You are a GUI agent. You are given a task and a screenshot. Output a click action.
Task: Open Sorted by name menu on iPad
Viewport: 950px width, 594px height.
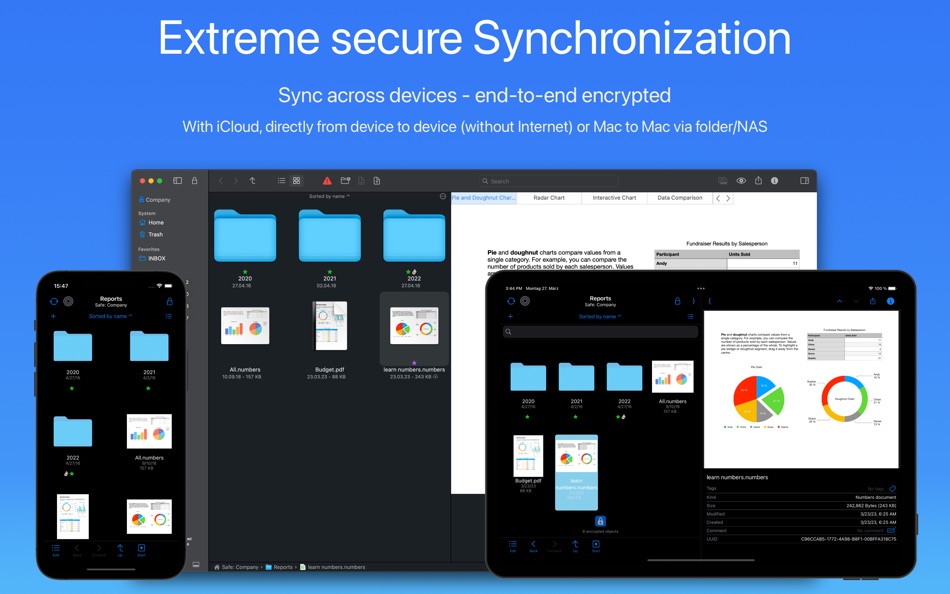coord(600,316)
